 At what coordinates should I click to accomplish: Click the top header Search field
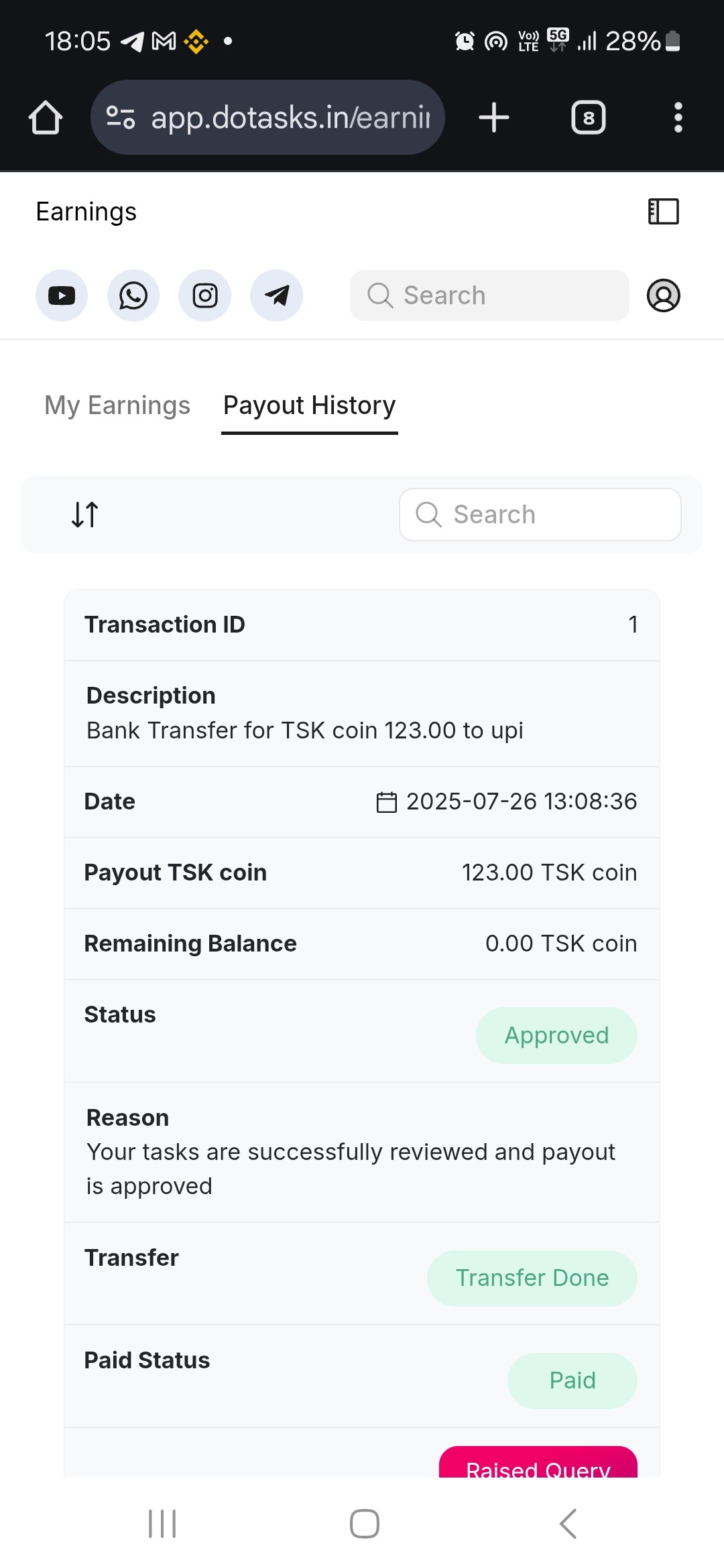pos(489,296)
